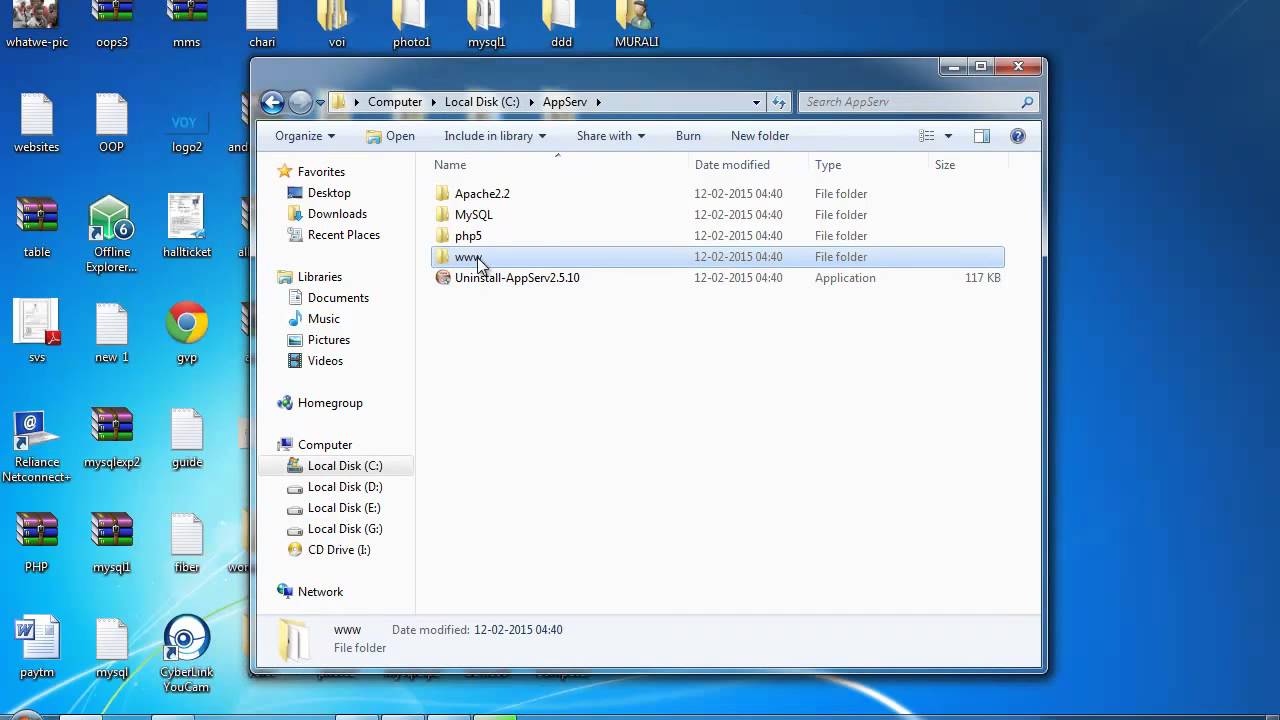Open the Music library

322,319
